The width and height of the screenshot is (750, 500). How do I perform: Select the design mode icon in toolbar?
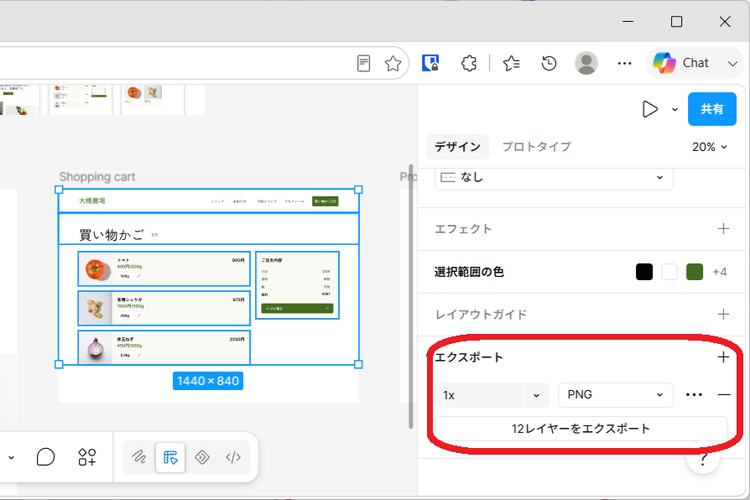[x=170, y=457]
